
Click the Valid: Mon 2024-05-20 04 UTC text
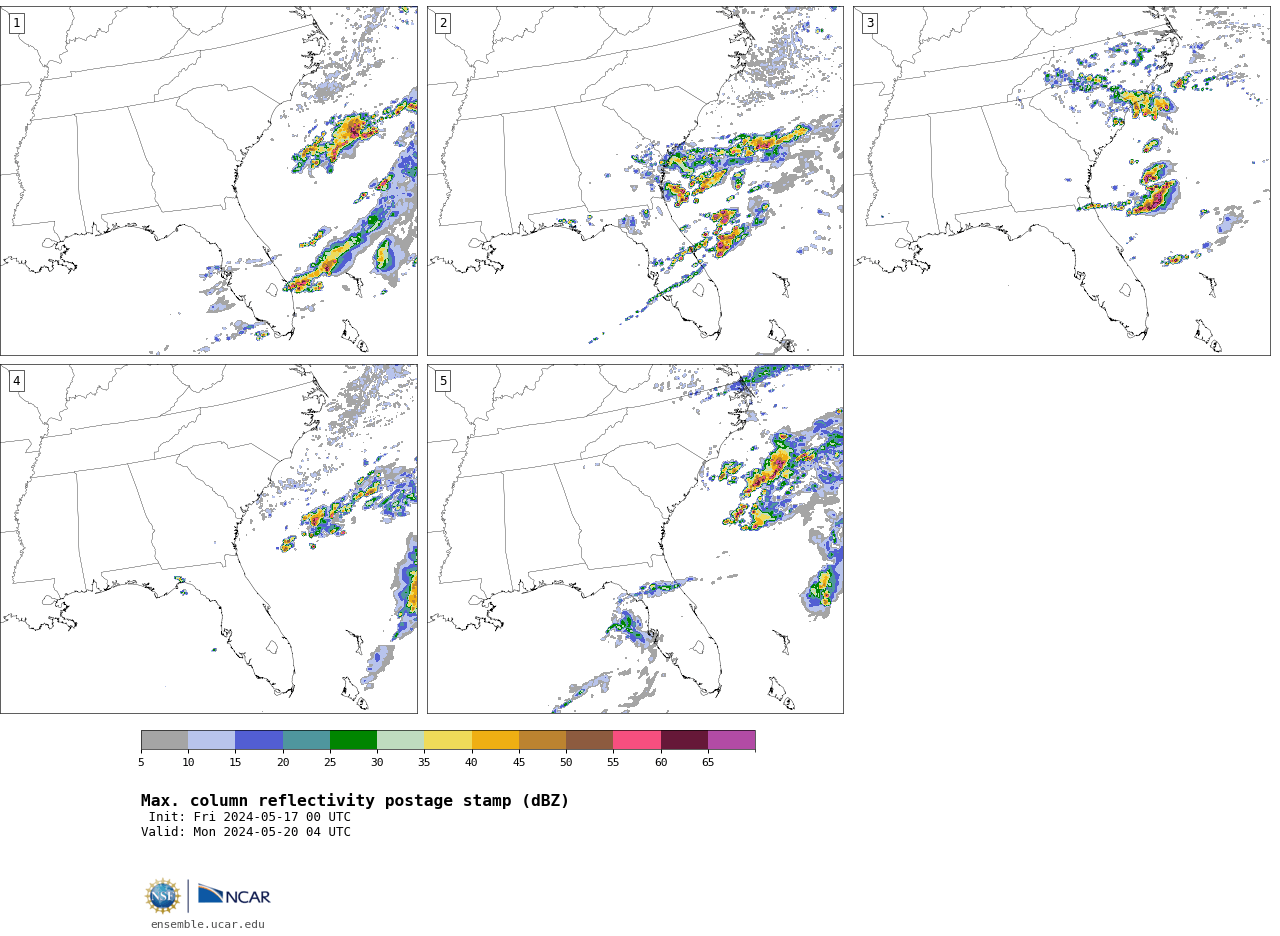(x=246, y=832)
